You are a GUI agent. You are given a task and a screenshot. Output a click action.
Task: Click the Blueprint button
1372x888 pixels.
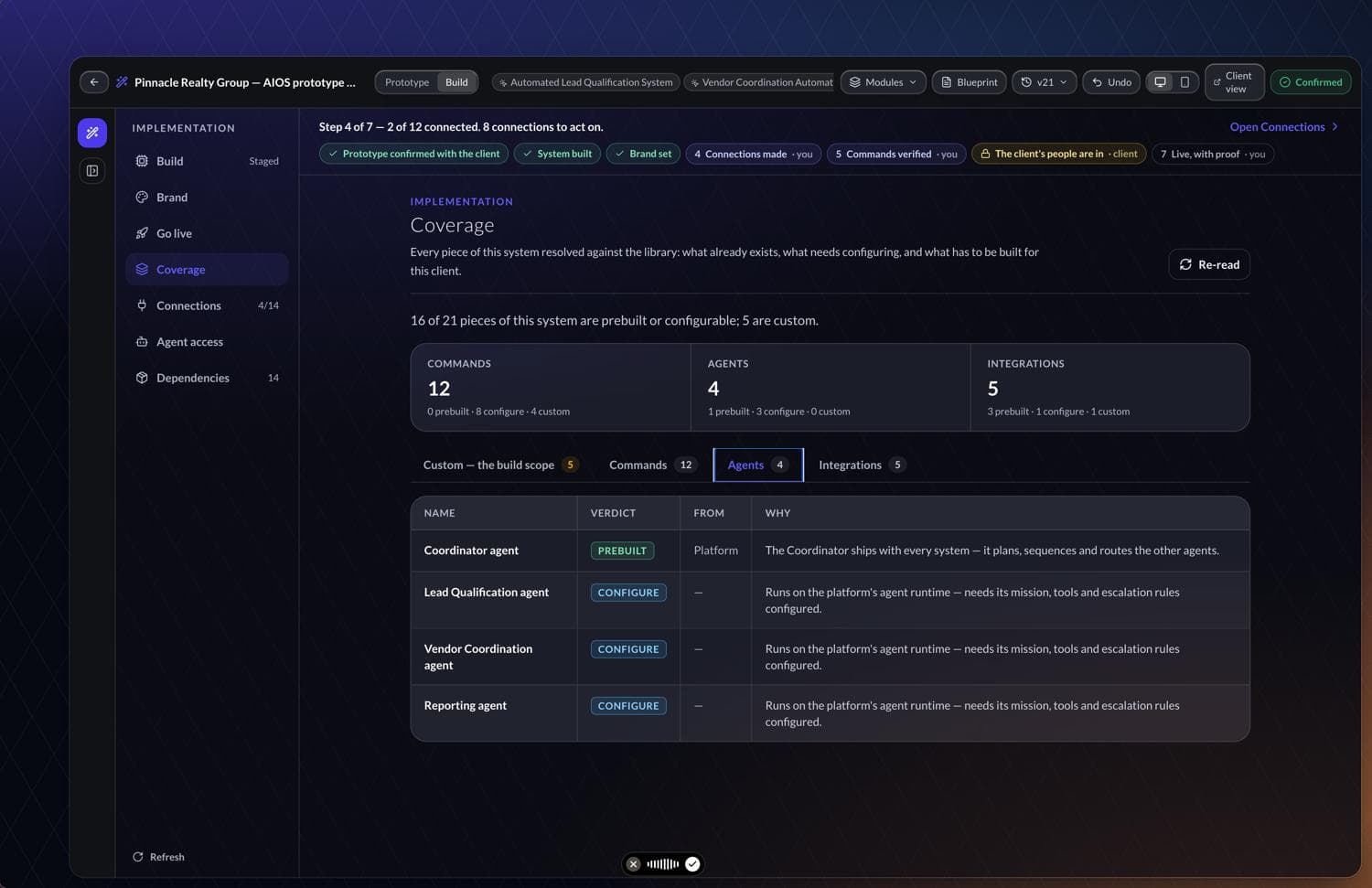coord(969,82)
